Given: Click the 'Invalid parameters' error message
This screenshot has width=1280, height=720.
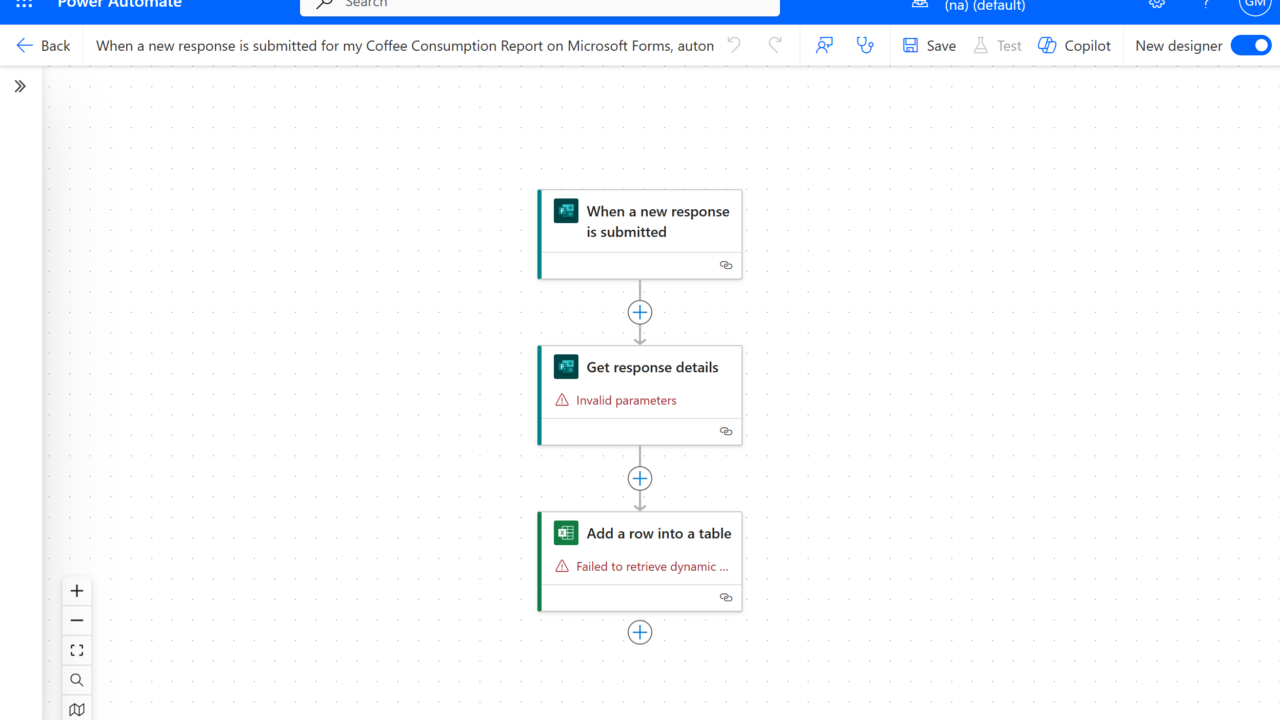Looking at the screenshot, I should click(626, 400).
